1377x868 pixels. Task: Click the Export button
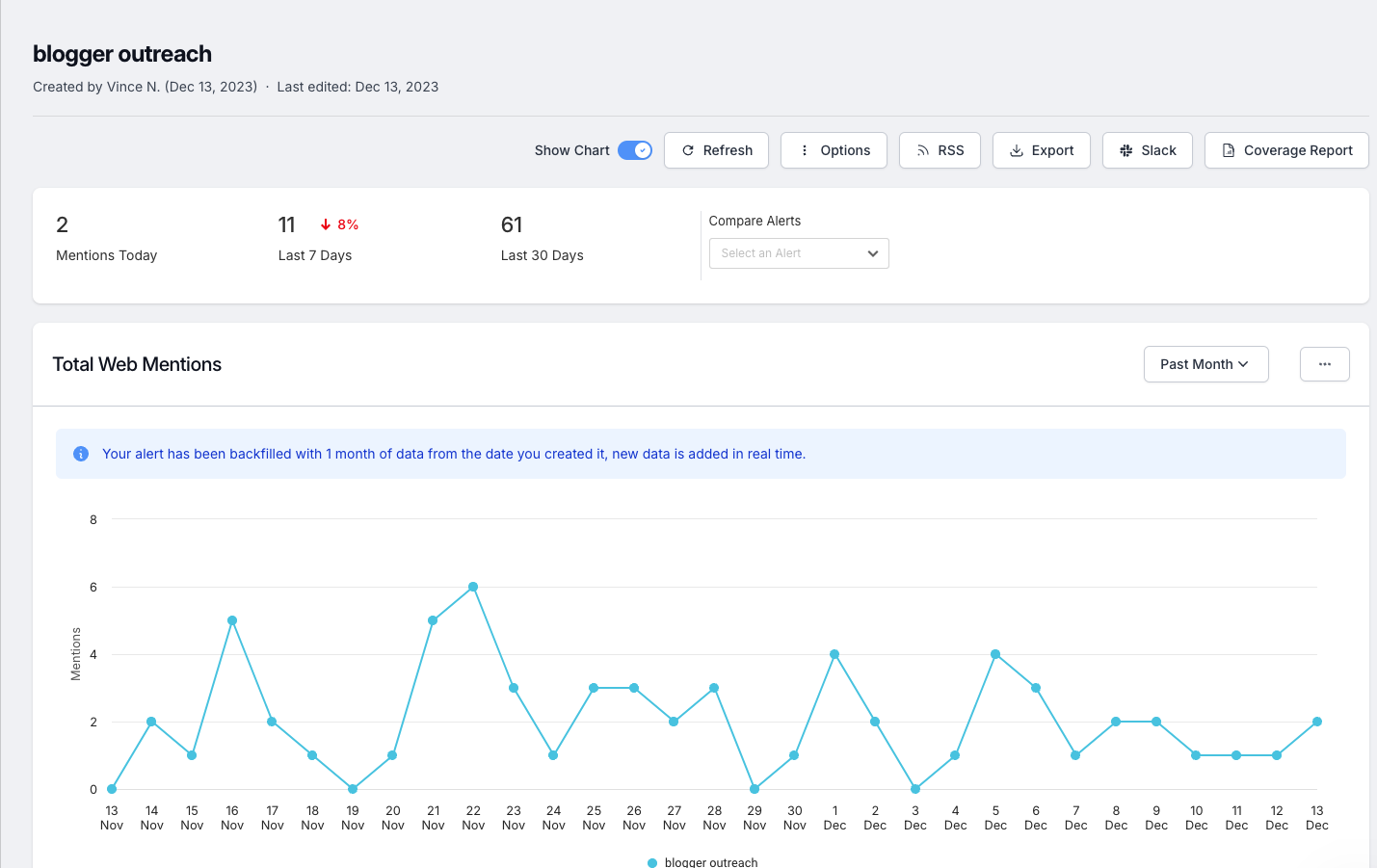point(1041,150)
